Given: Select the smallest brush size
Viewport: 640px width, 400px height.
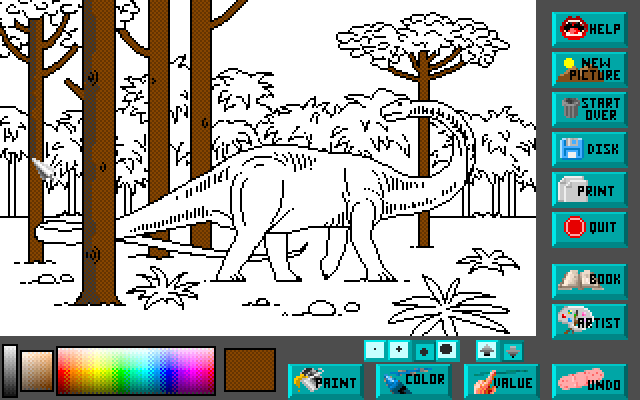Looking at the screenshot, I should click(374, 350).
